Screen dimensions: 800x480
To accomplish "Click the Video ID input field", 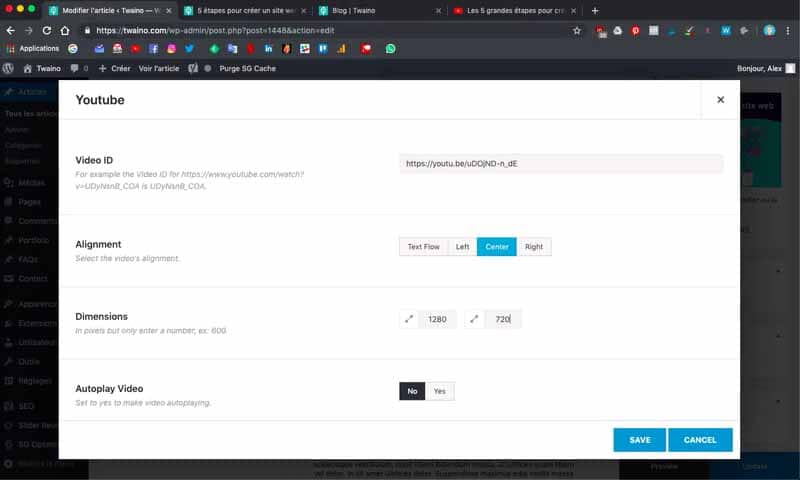I will (561, 164).
